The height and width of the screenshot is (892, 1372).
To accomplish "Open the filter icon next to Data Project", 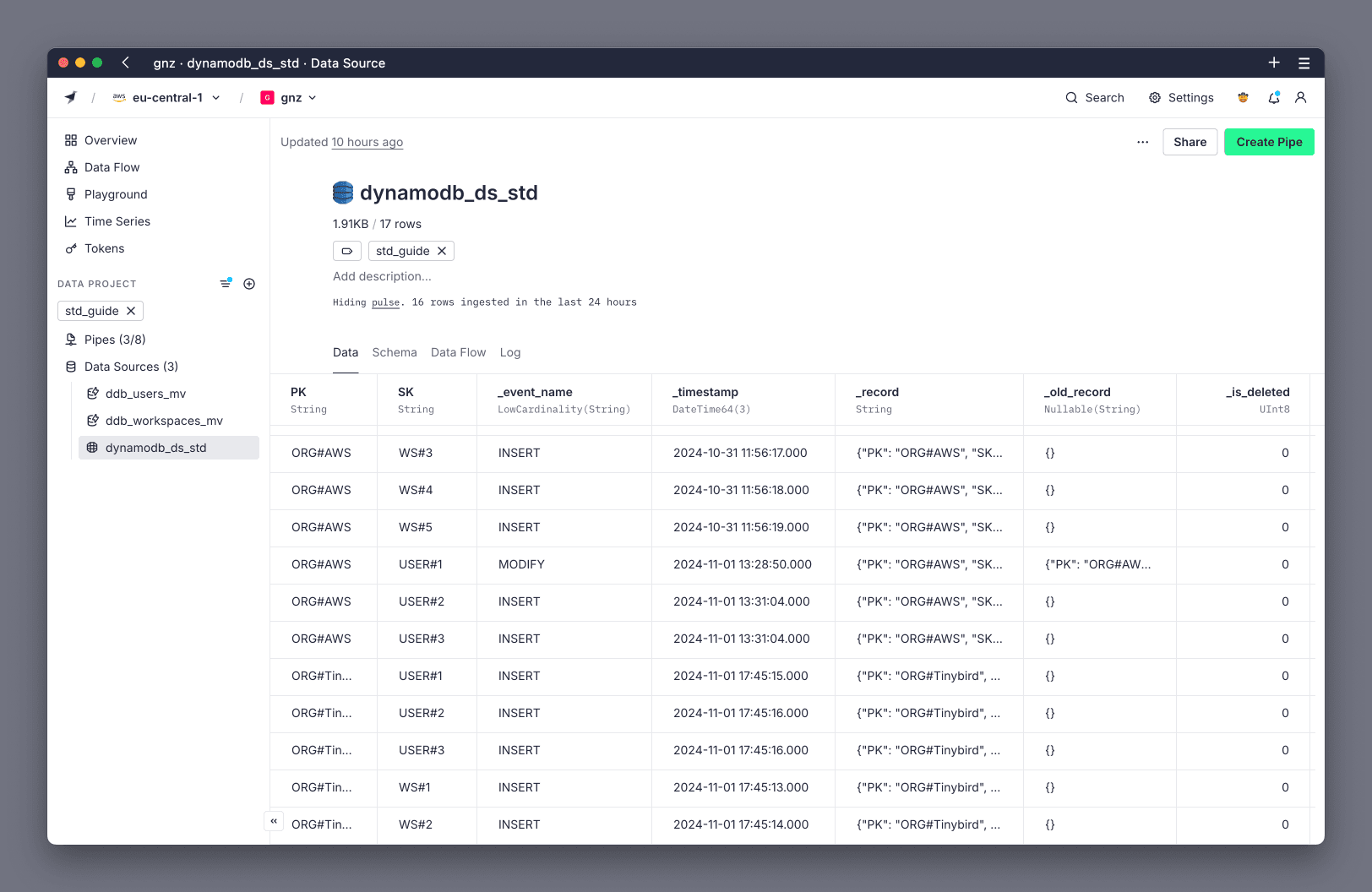I will [226, 284].
